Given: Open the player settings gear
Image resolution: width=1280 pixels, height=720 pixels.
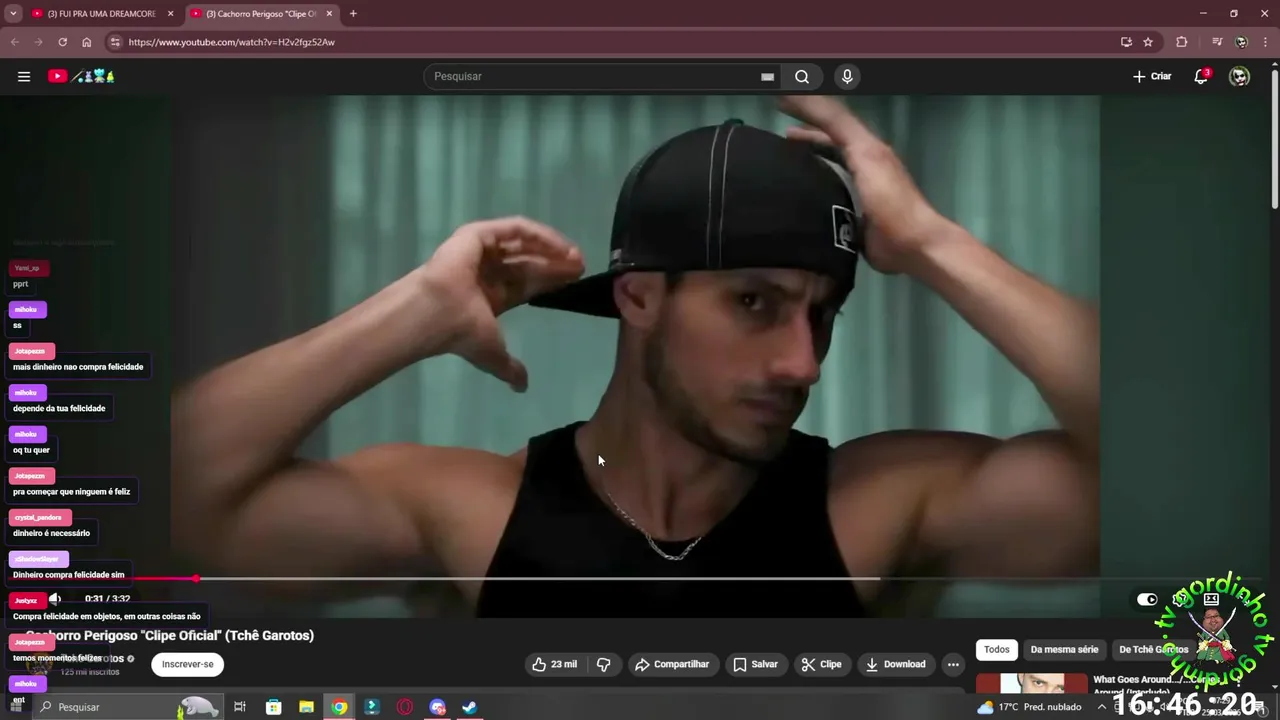Looking at the screenshot, I should coord(1180,599).
